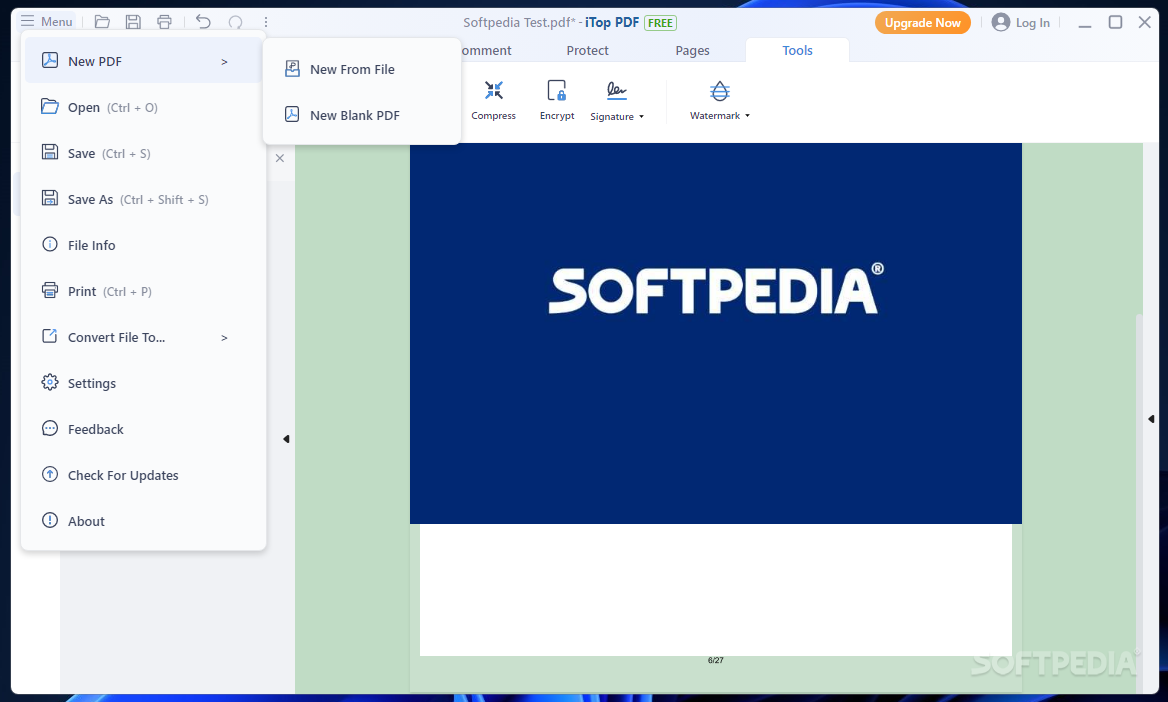
Task: Maximize the iTop PDF window
Action: (x=1115, y=22)
